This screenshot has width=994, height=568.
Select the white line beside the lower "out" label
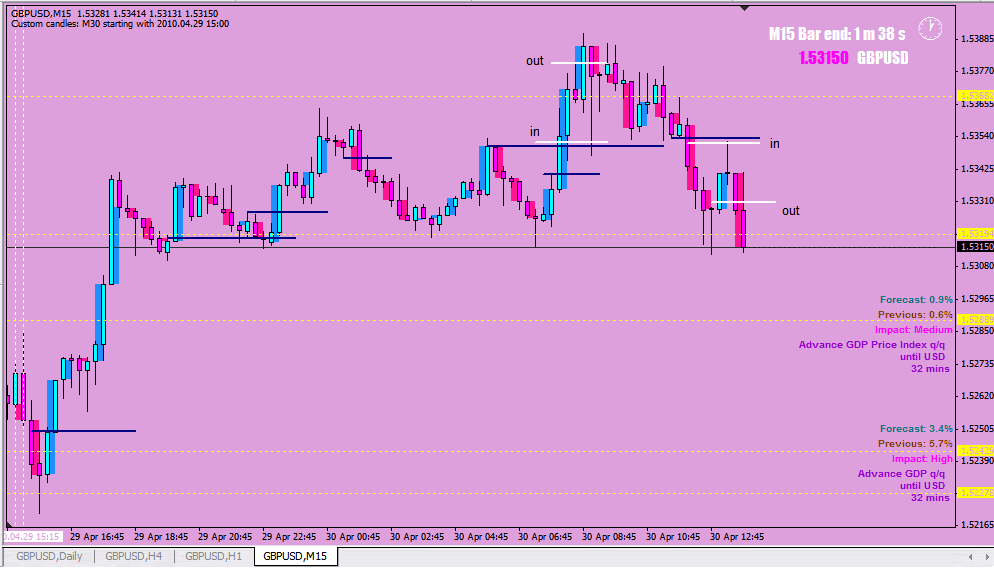744,202
